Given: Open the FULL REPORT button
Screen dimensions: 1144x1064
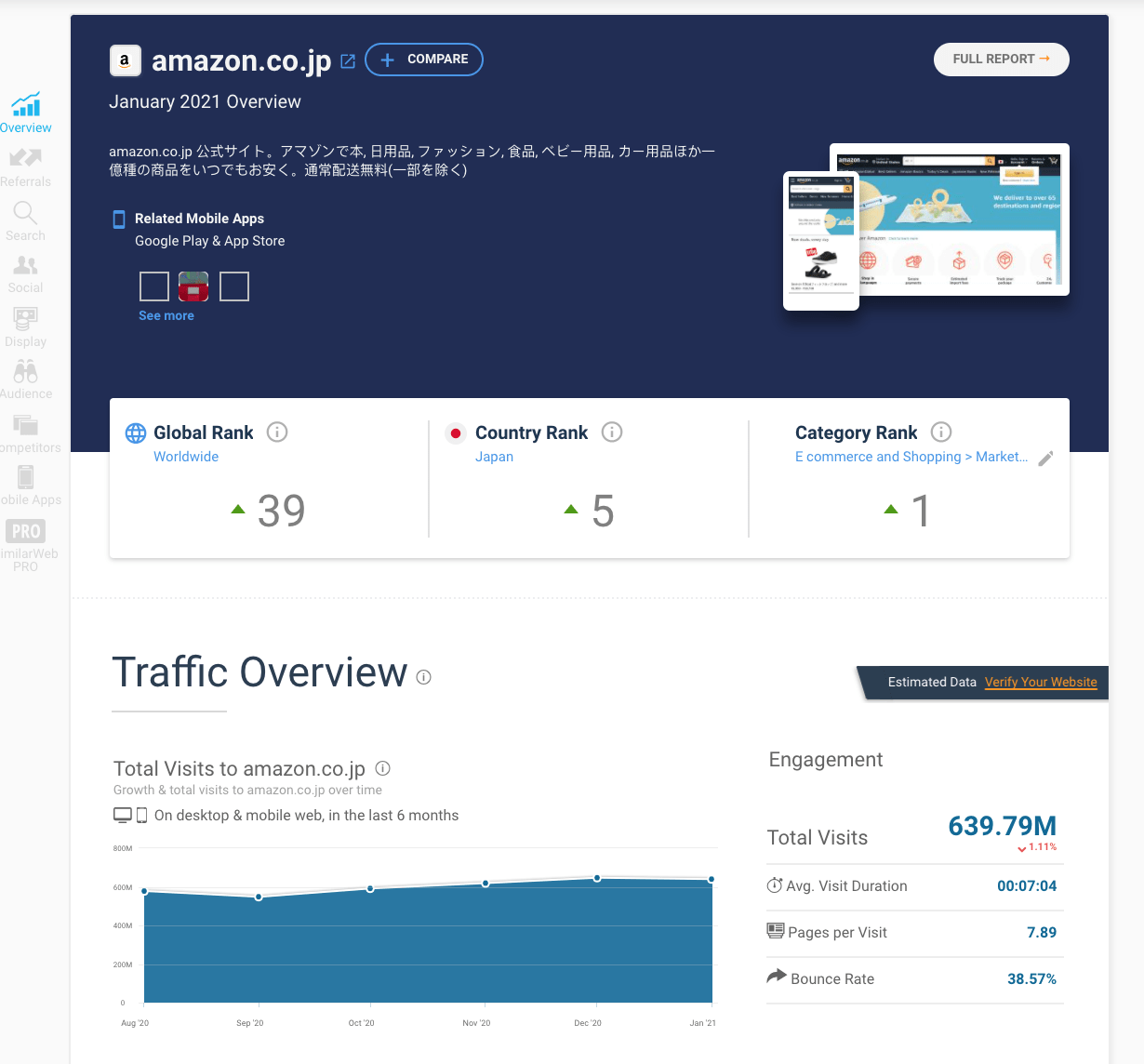Looking at the screenshot, I should [x=1002, y=60].
